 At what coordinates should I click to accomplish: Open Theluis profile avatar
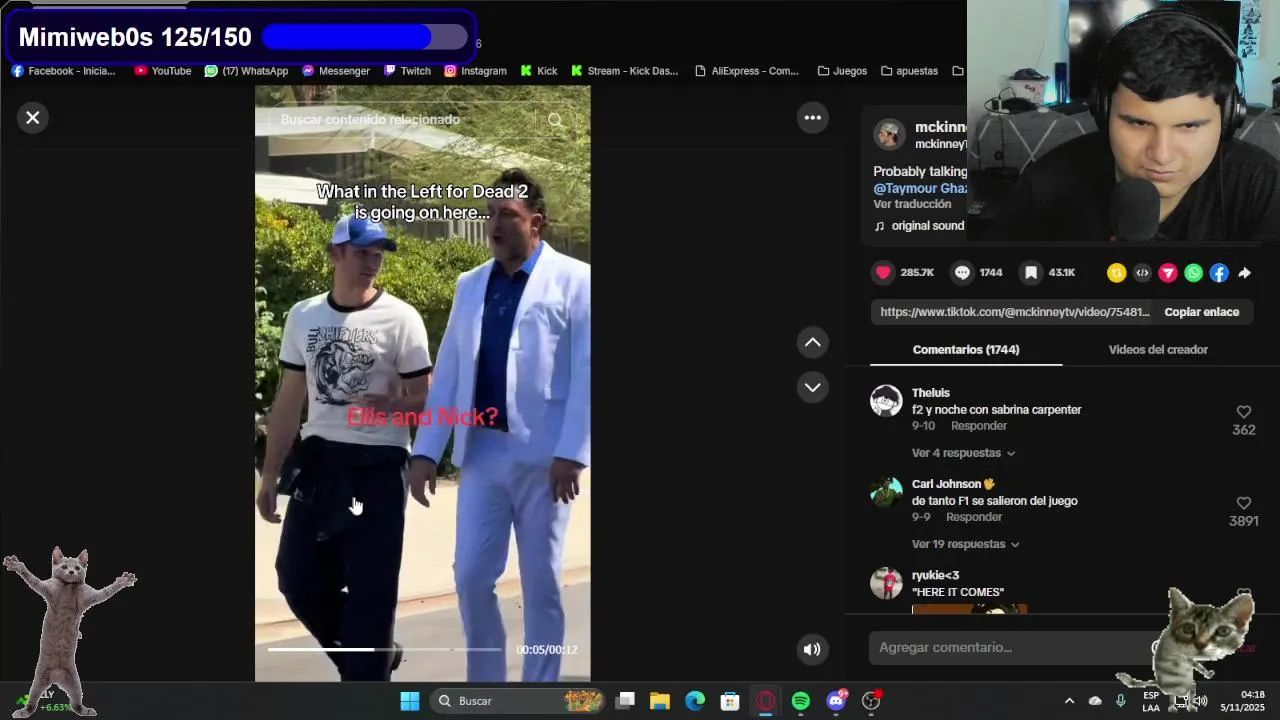coord(886,401)
